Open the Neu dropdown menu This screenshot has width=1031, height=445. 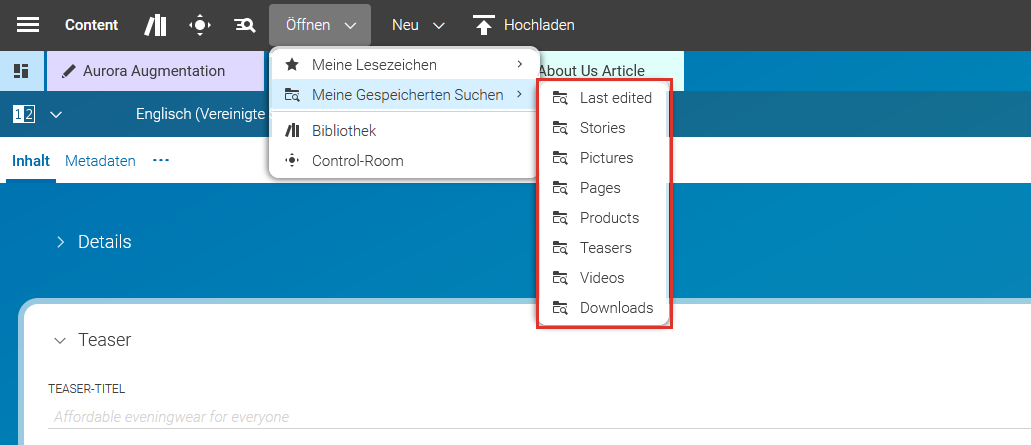tap(418, 25)
